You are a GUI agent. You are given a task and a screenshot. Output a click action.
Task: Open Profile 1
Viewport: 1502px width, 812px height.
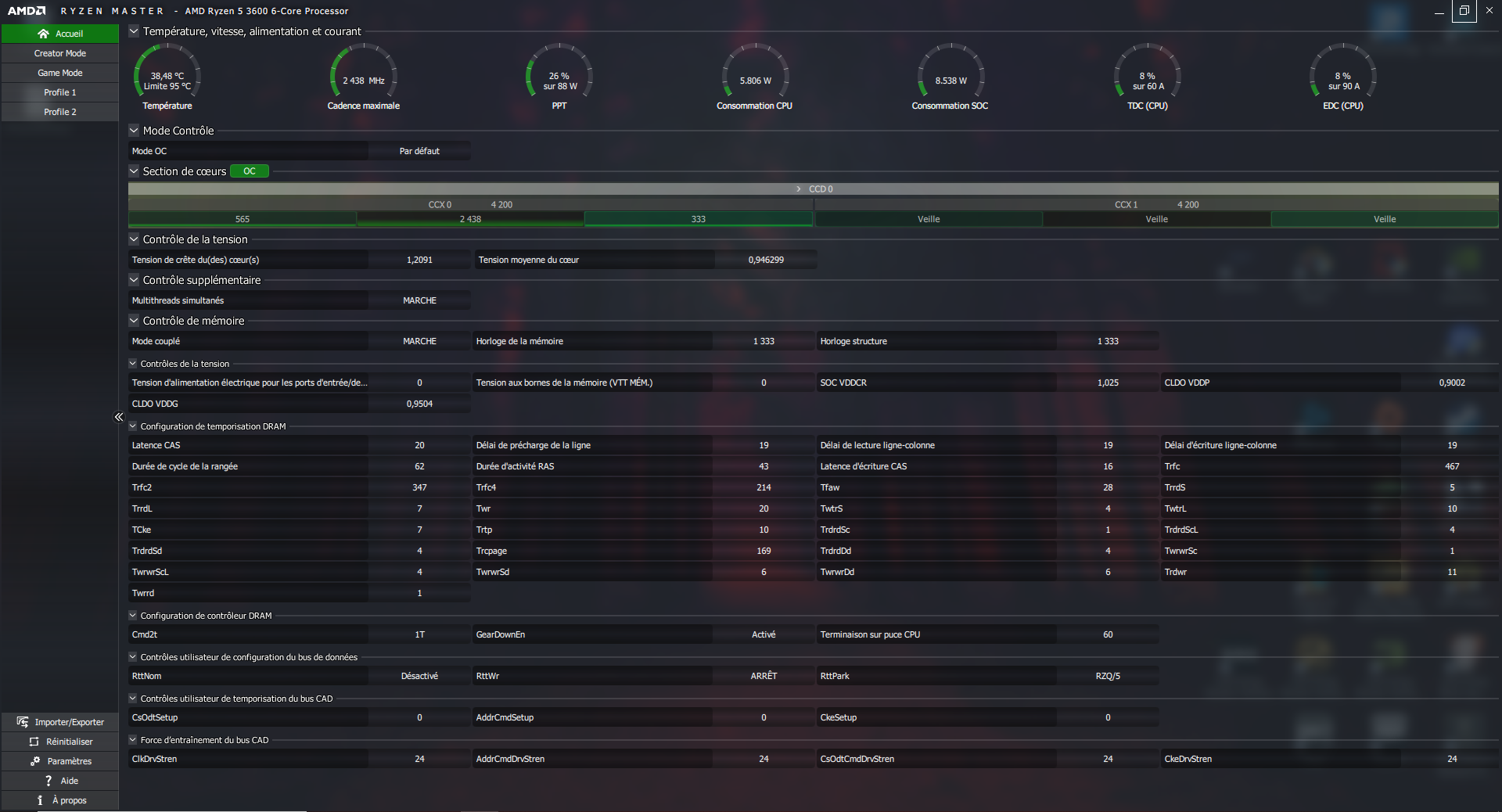coord(60,92)
